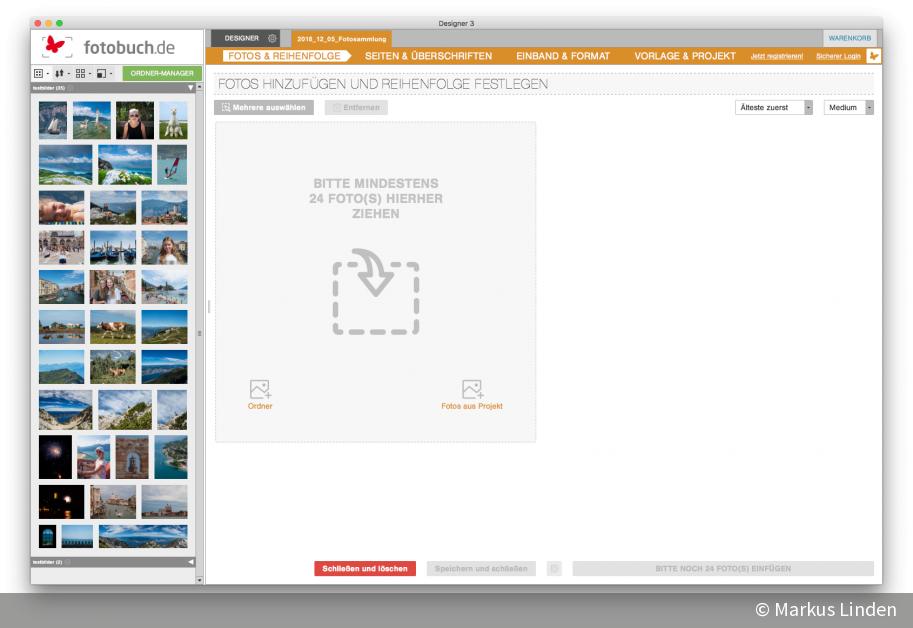Click the butterfly icon beside Sicherer Login

click(873, 56)
